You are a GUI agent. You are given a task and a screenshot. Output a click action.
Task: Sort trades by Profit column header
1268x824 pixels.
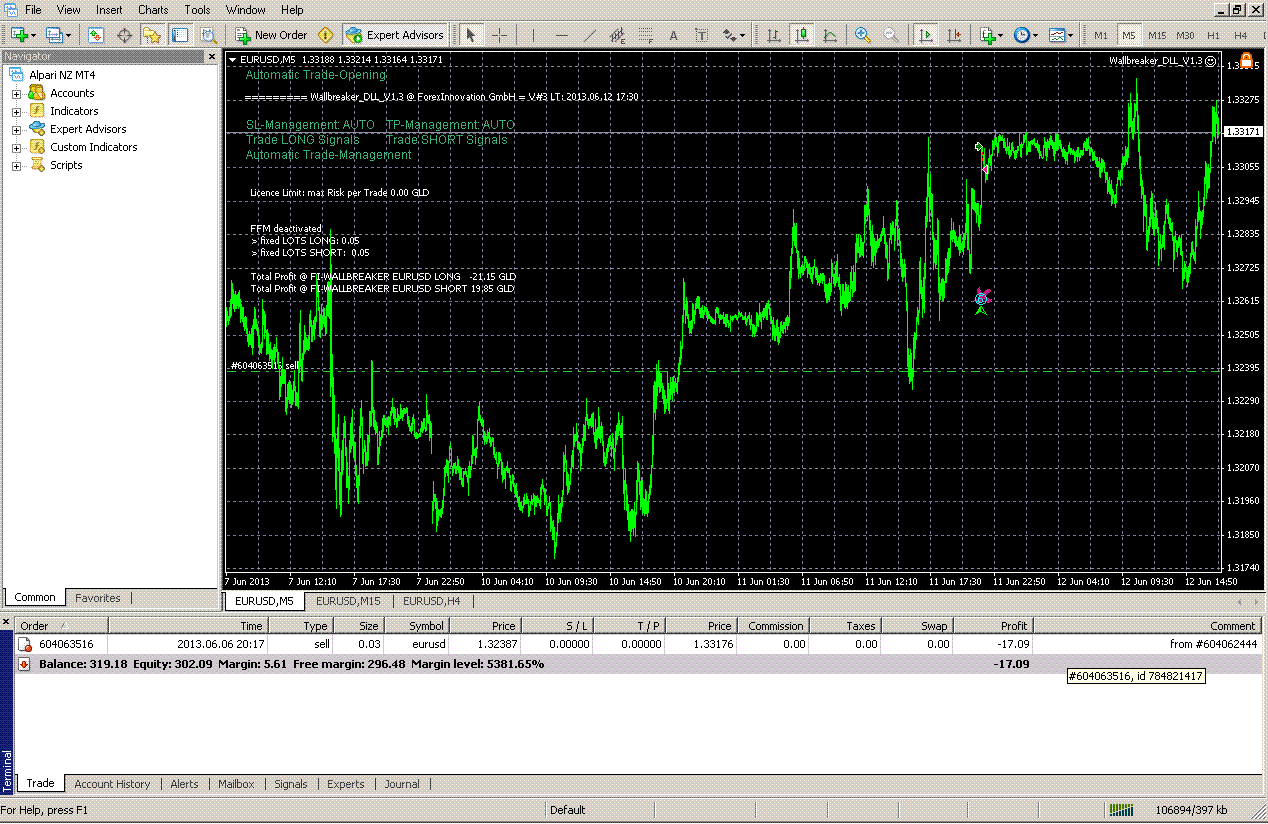point(993,626)
